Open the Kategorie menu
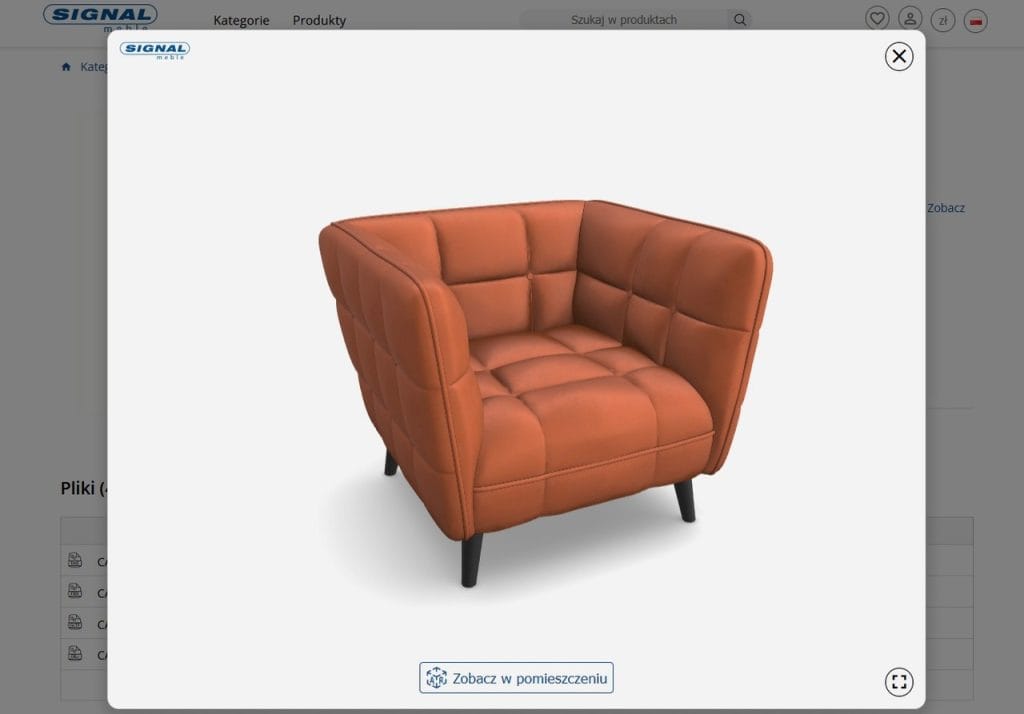 click(241, 20)
